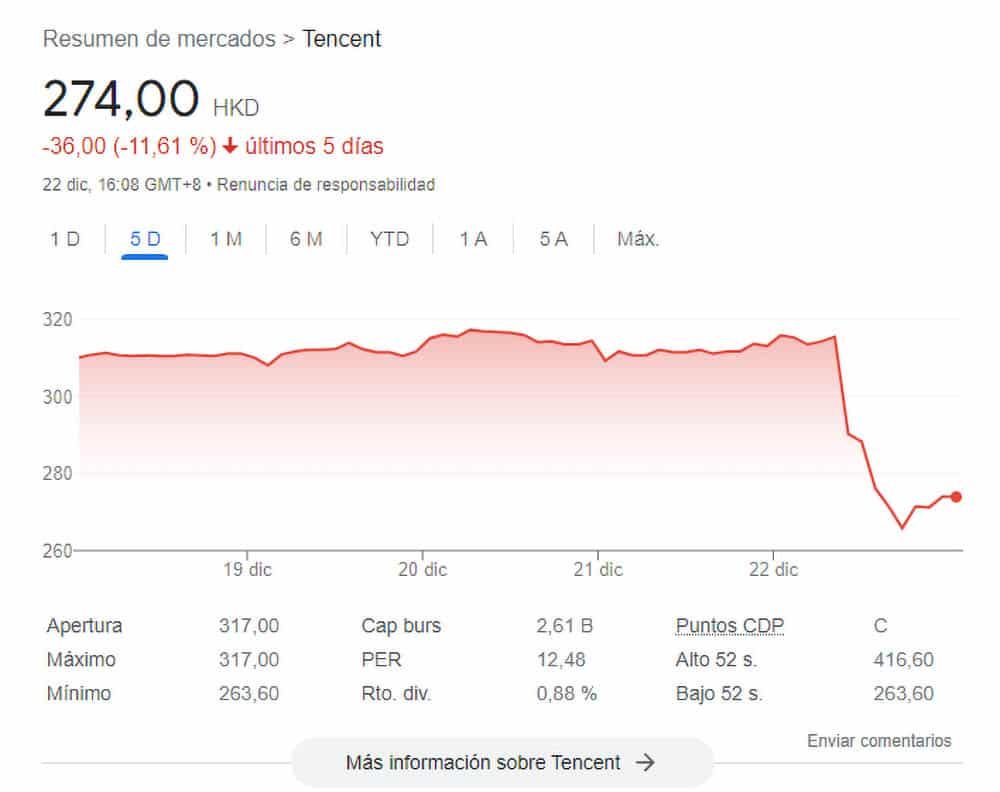Show the YTD chart range

pos(389,239)
